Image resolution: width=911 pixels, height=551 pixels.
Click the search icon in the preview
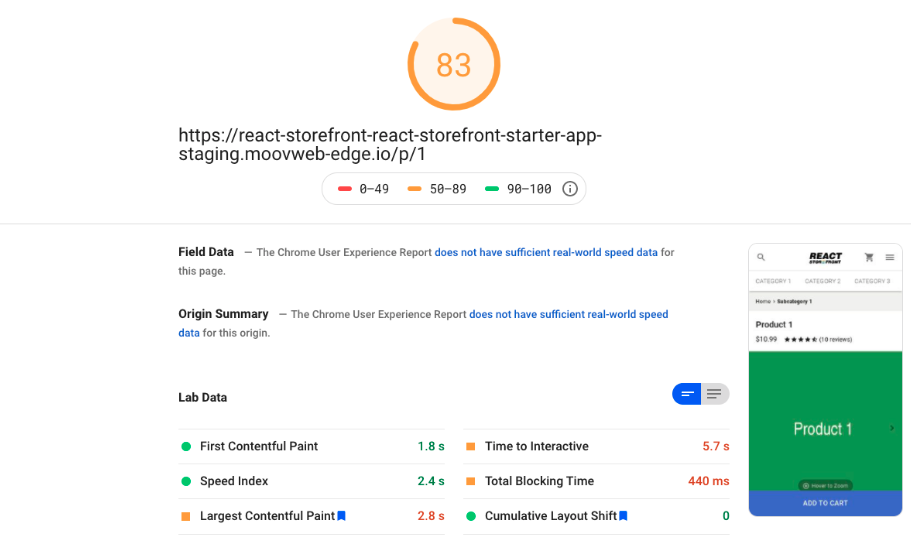pyautogui.click(x=761, y=257)
